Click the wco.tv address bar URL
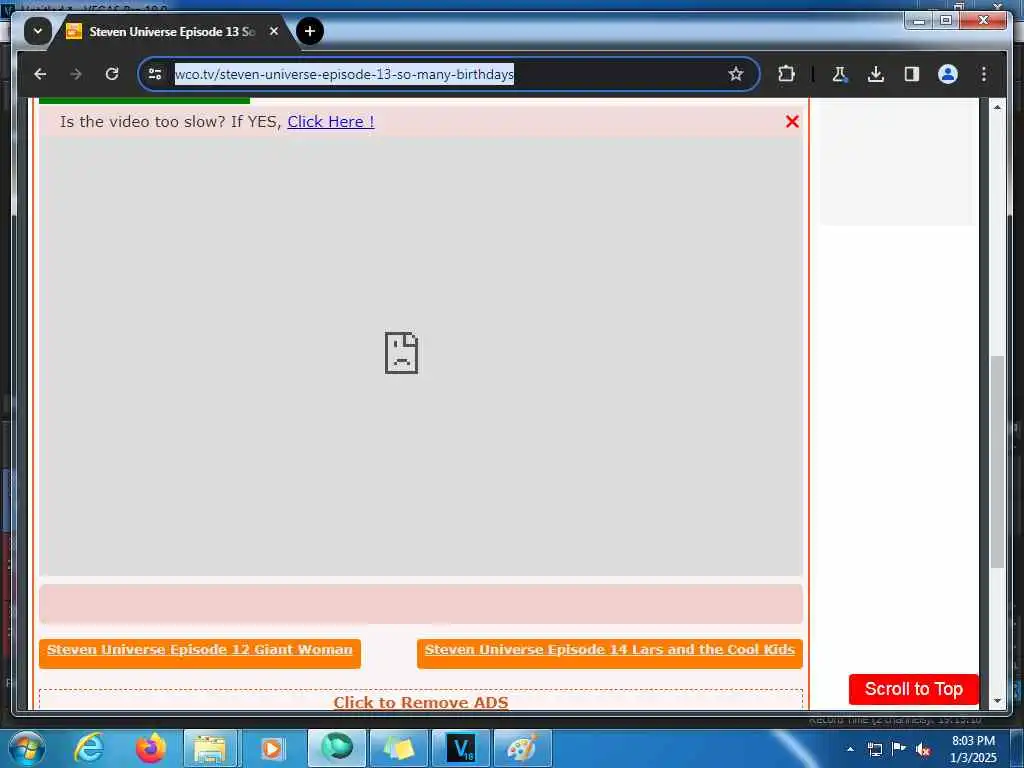 pos(344,74)
